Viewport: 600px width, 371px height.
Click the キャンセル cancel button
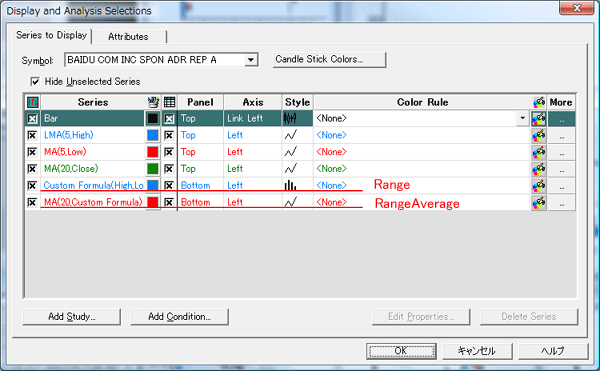(477, 351)
